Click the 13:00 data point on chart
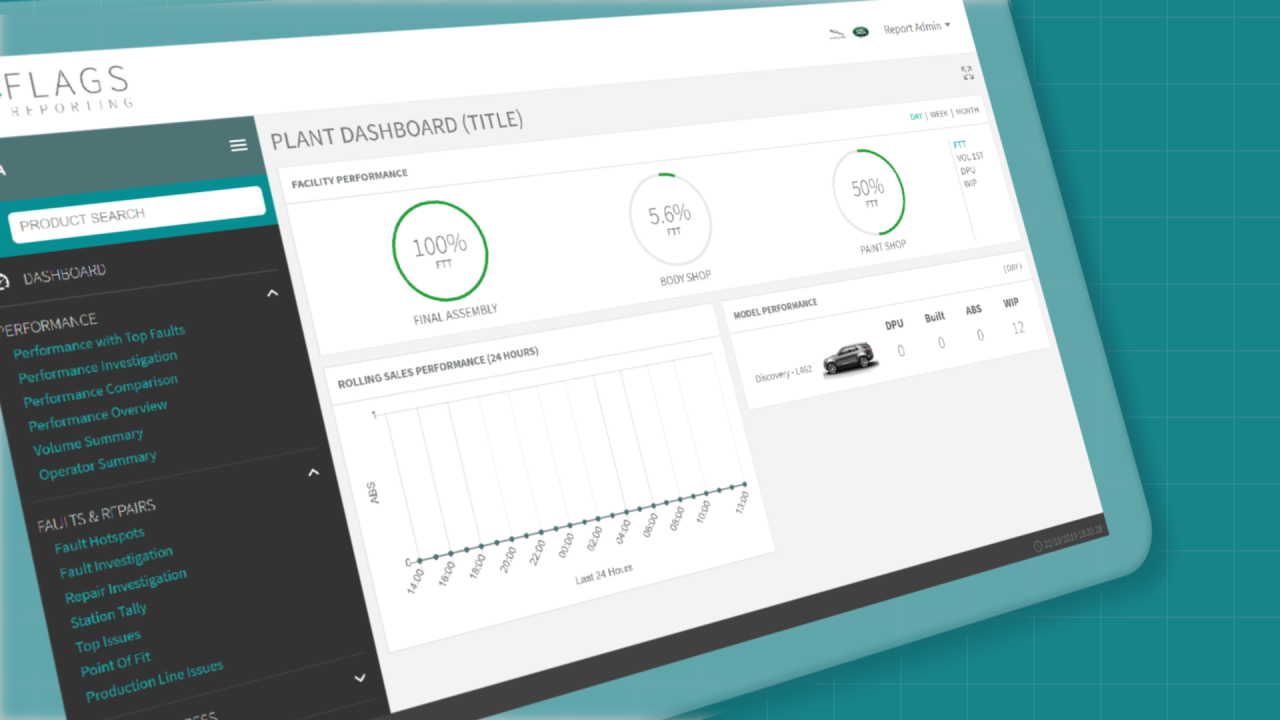The width and height of the screenshot is (1280, 720). point(744,485)
